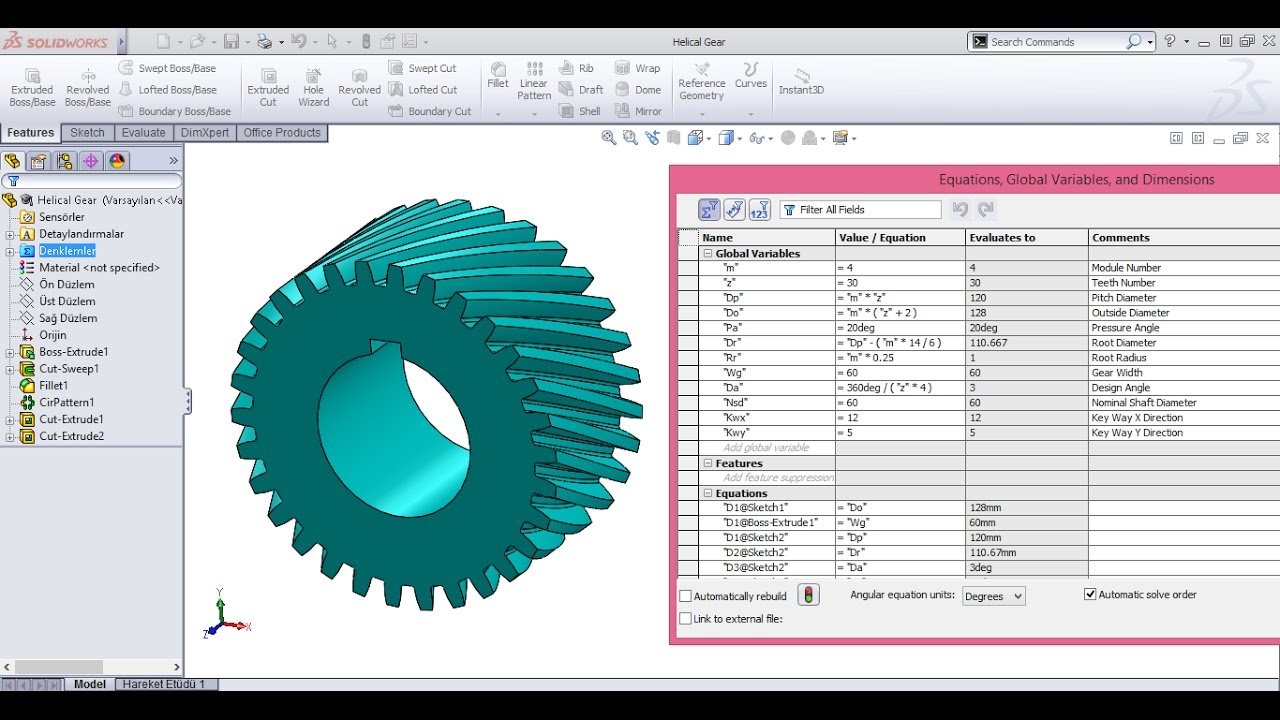Activate the Fillet tool
The width and height of the screenshot is (1280, 720).
pyautogui.click(x=497, y=80)
